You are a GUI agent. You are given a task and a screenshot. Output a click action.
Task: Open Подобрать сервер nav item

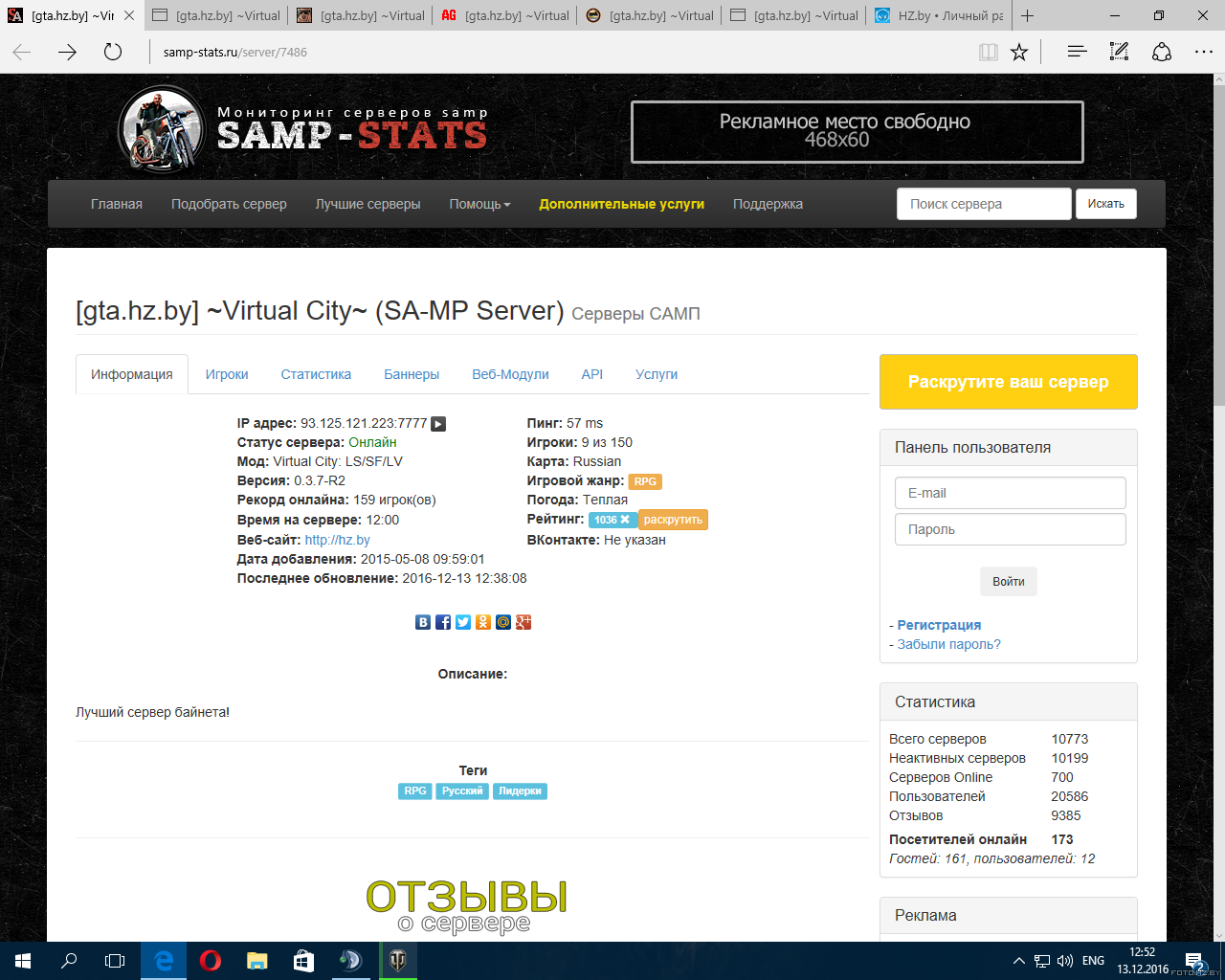coord(229,204)
